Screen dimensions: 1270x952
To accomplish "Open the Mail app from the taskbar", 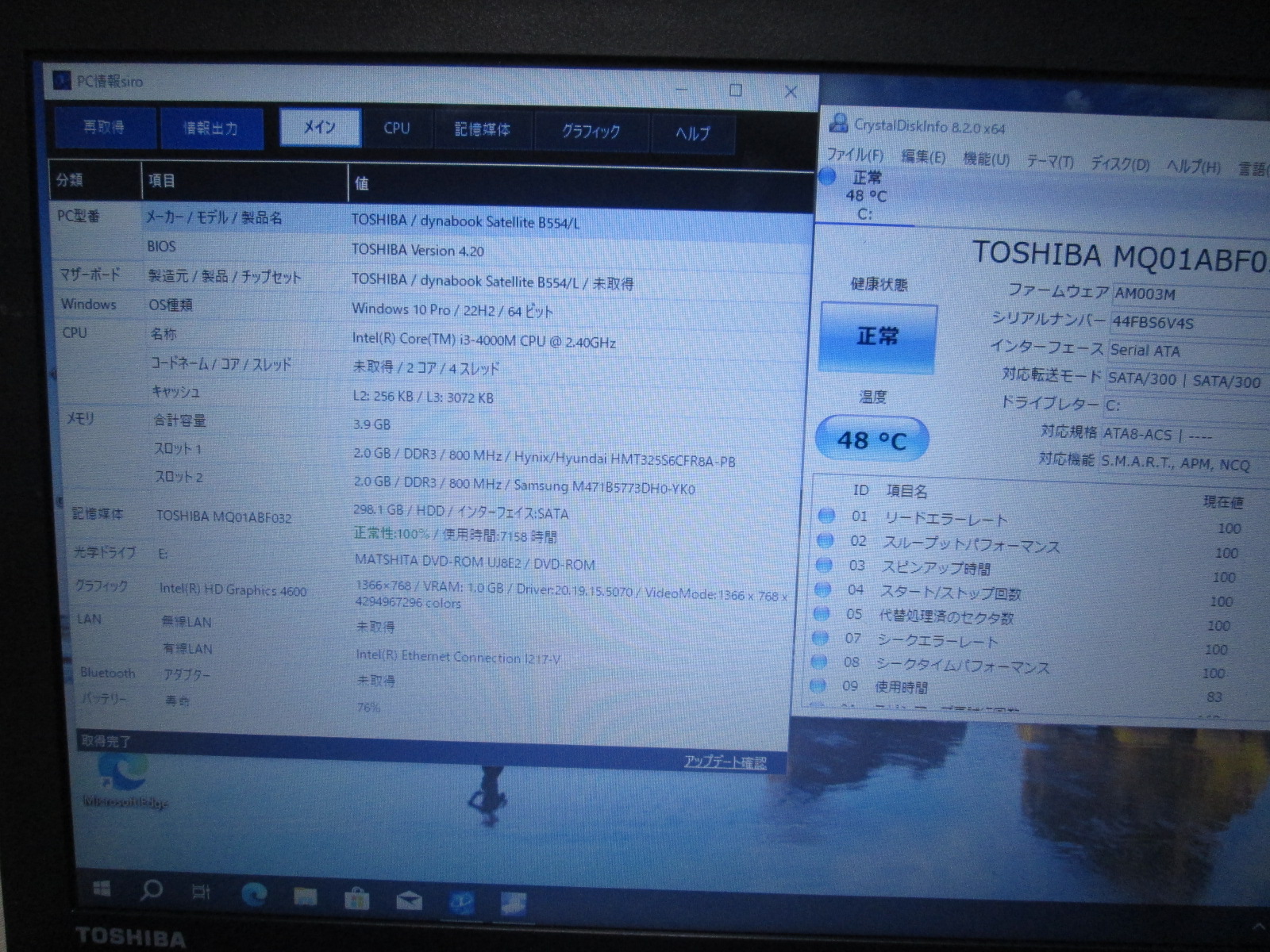I will point(409,900).
